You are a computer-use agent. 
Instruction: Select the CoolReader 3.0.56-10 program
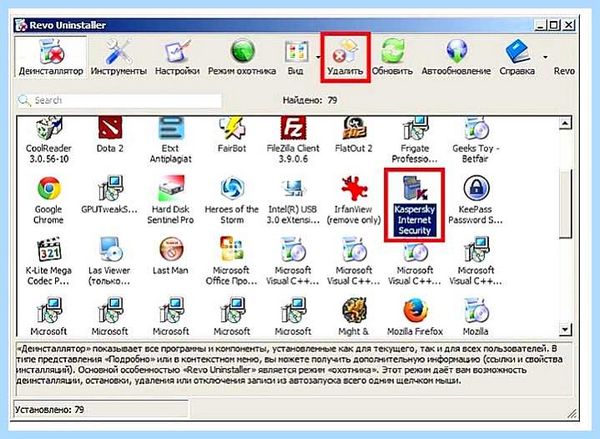tap(49, 141)
